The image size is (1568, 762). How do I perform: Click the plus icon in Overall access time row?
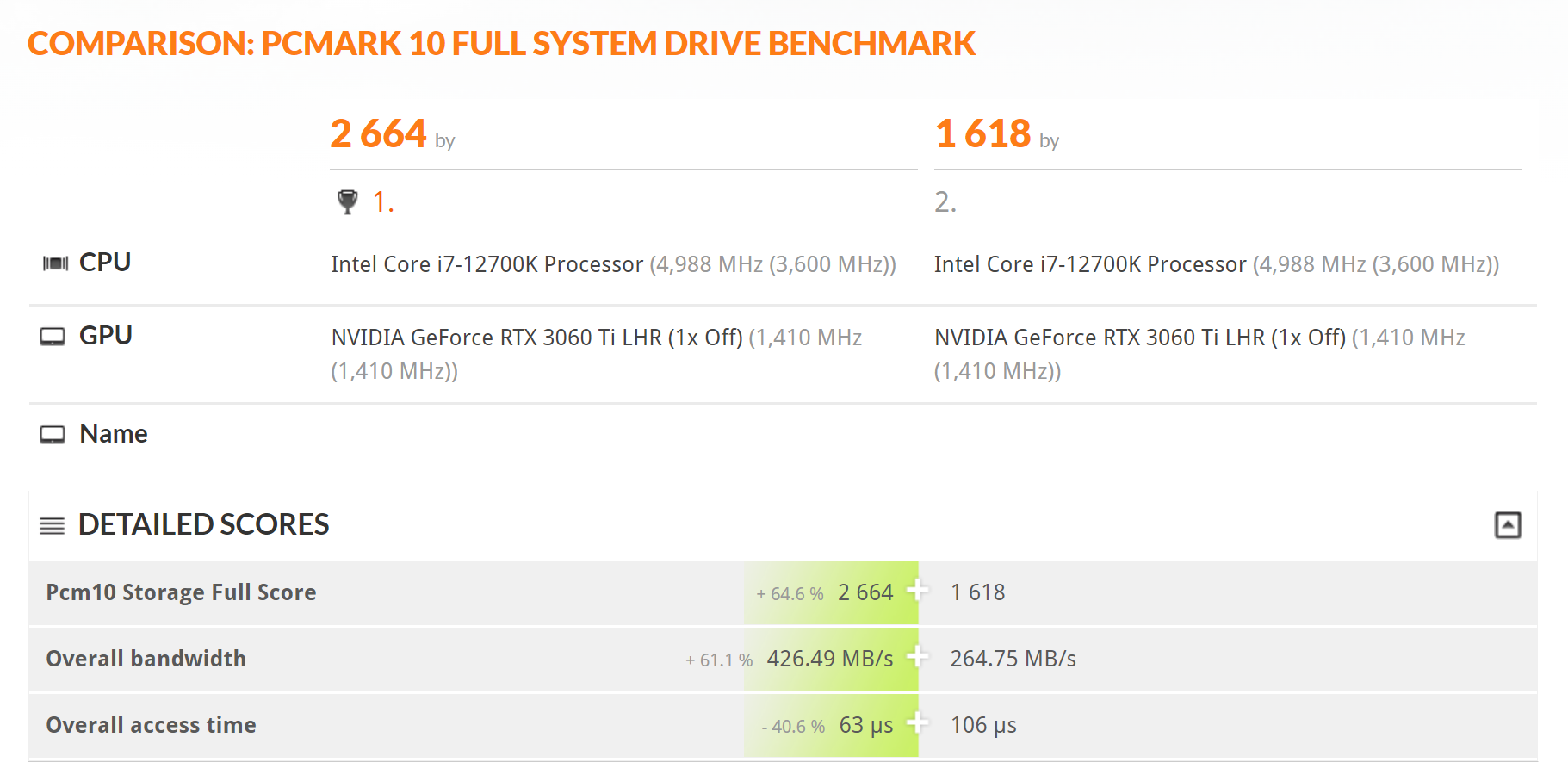(918, 723)
